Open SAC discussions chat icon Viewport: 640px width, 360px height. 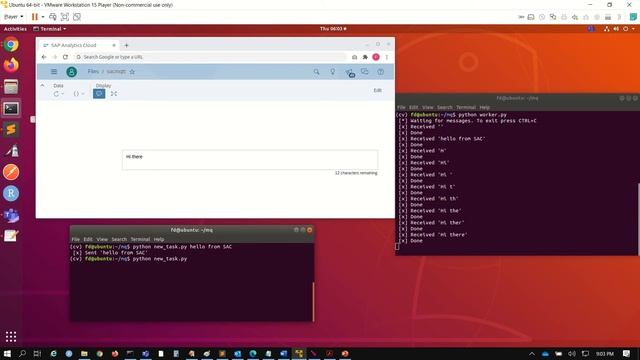[364, 71]
